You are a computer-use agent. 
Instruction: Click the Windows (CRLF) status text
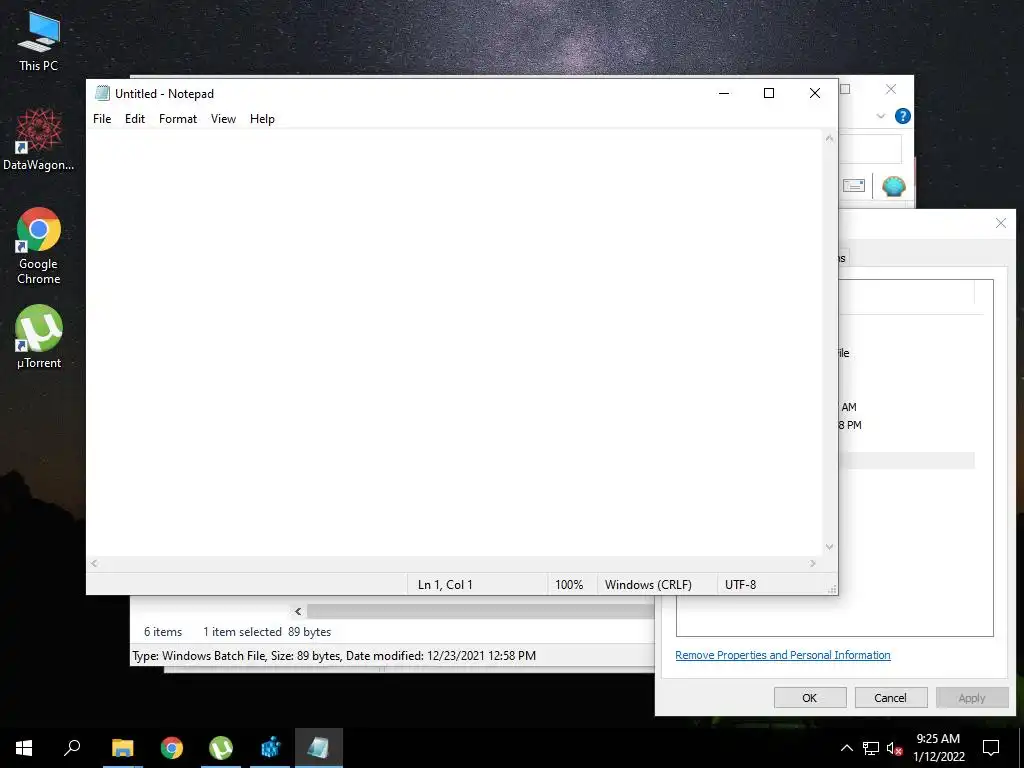tap(648, 584)
